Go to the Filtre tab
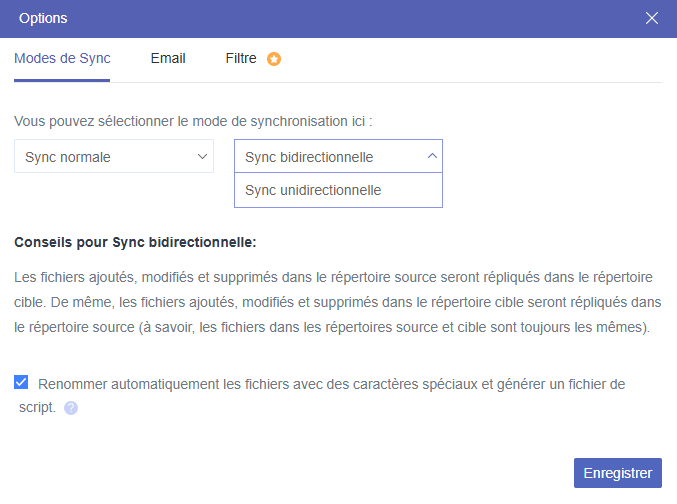677x504 pixels. [241, 58]
